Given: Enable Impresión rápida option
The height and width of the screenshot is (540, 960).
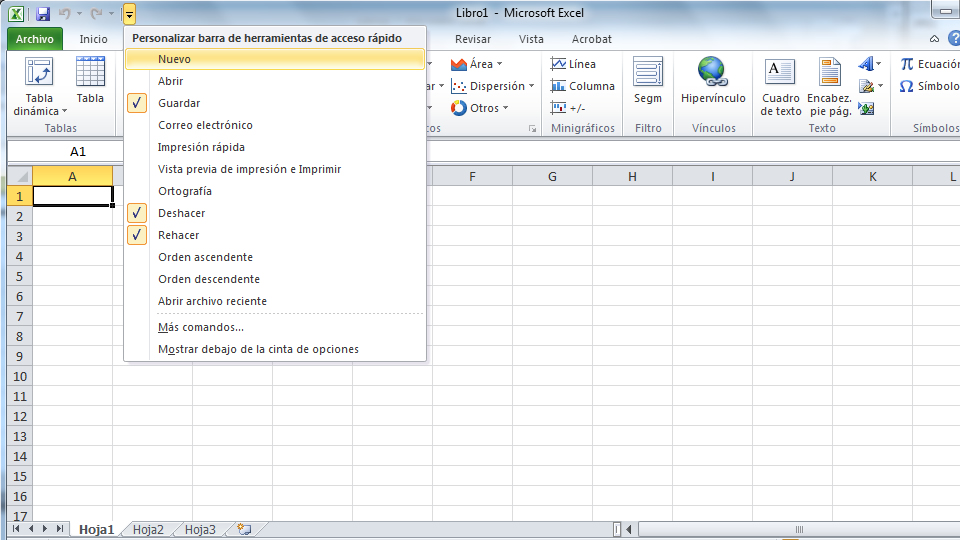Looking at the screenshot, I should (x=276, y=147).
